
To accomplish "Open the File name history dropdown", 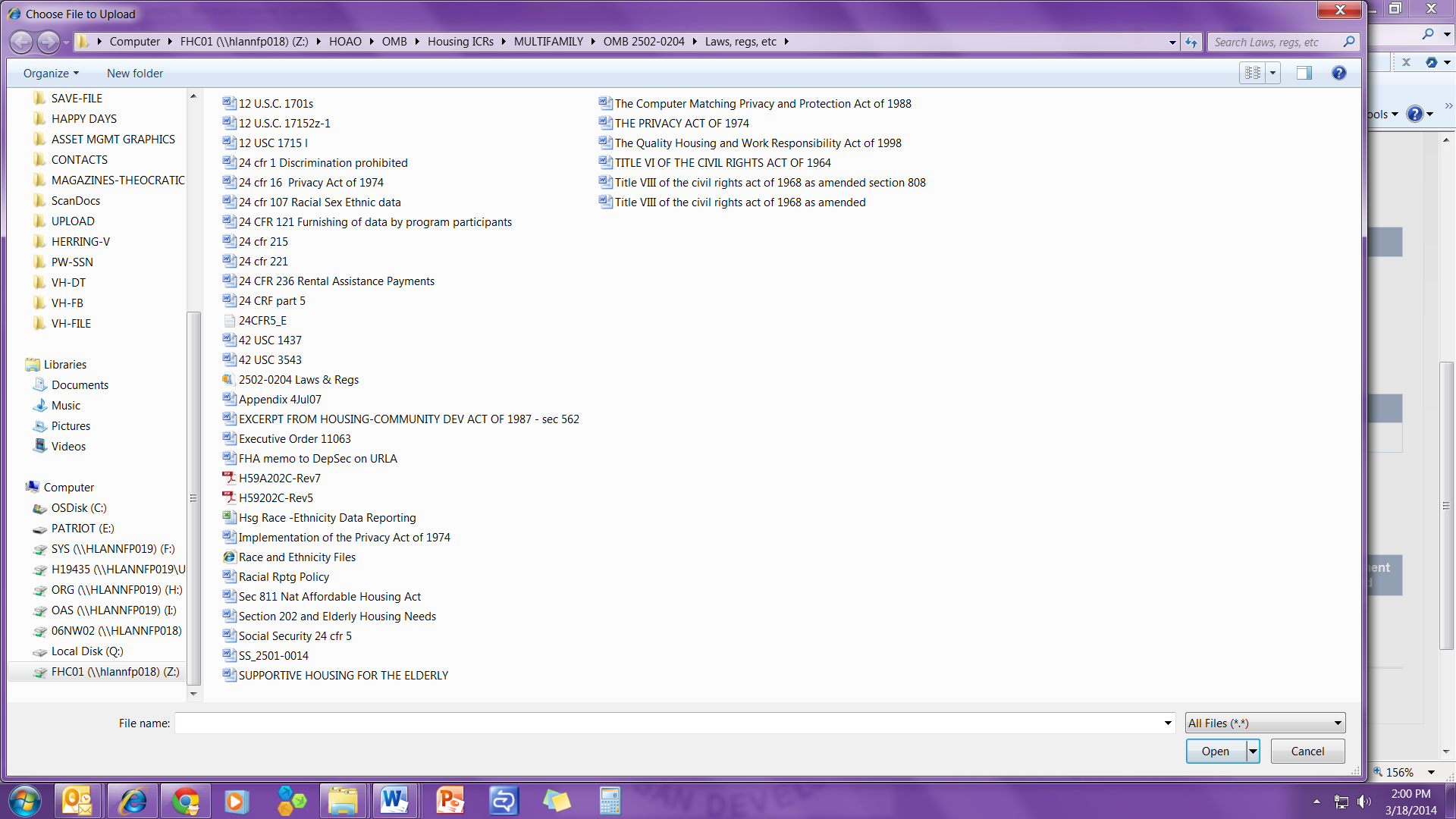I will point(1168,723).
